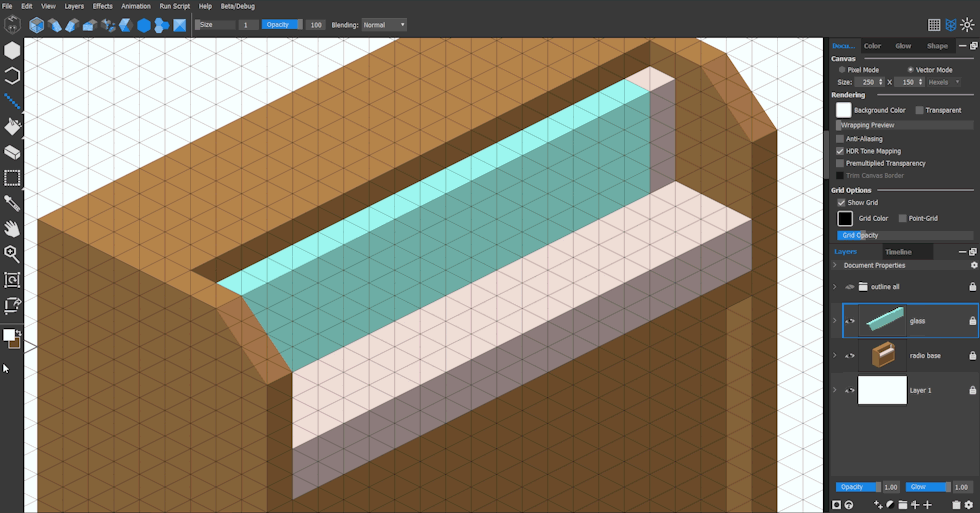Activate the marquee selection tool
Screen dimensions: 980x513
pyautogui.click(x=12, y=178)
